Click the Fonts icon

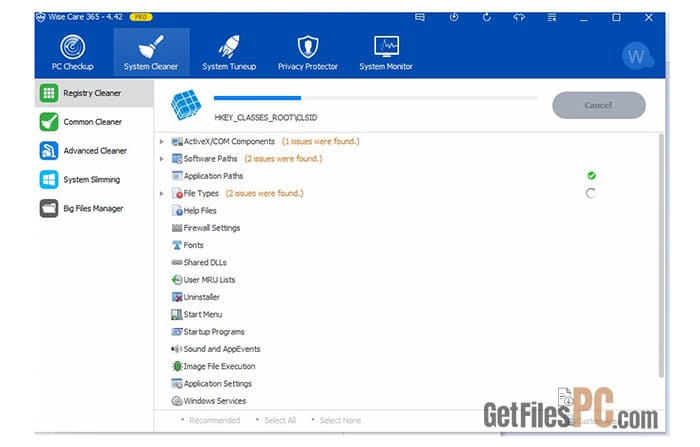[177, 245]
